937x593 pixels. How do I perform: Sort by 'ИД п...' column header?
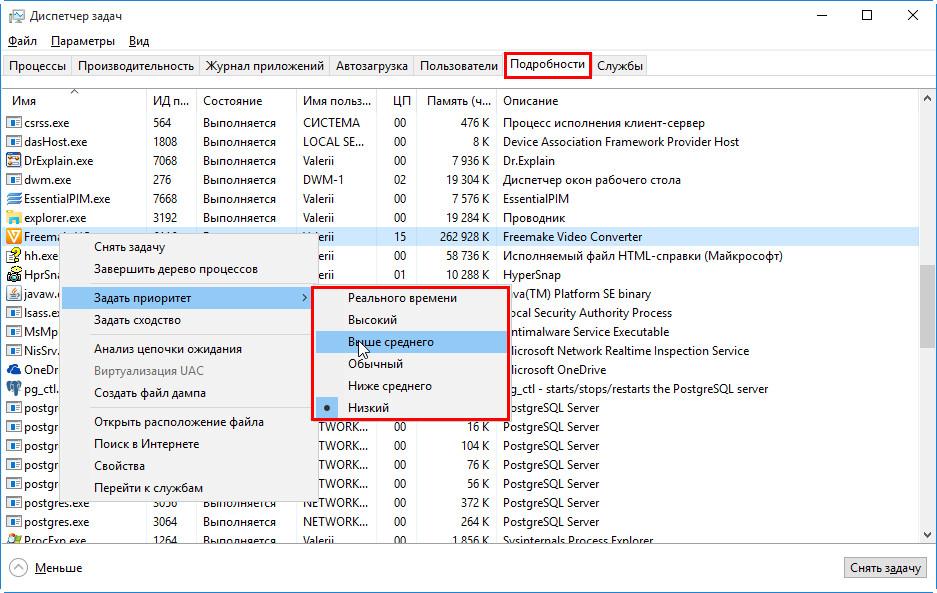click(x=171, y=101)
